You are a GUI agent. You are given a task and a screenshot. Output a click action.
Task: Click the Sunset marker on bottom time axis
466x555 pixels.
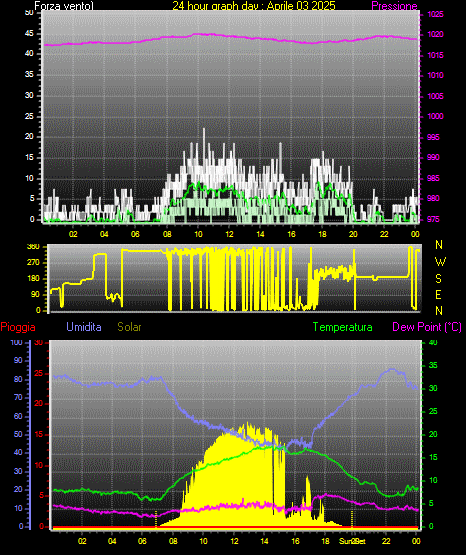tap(352, 541)
